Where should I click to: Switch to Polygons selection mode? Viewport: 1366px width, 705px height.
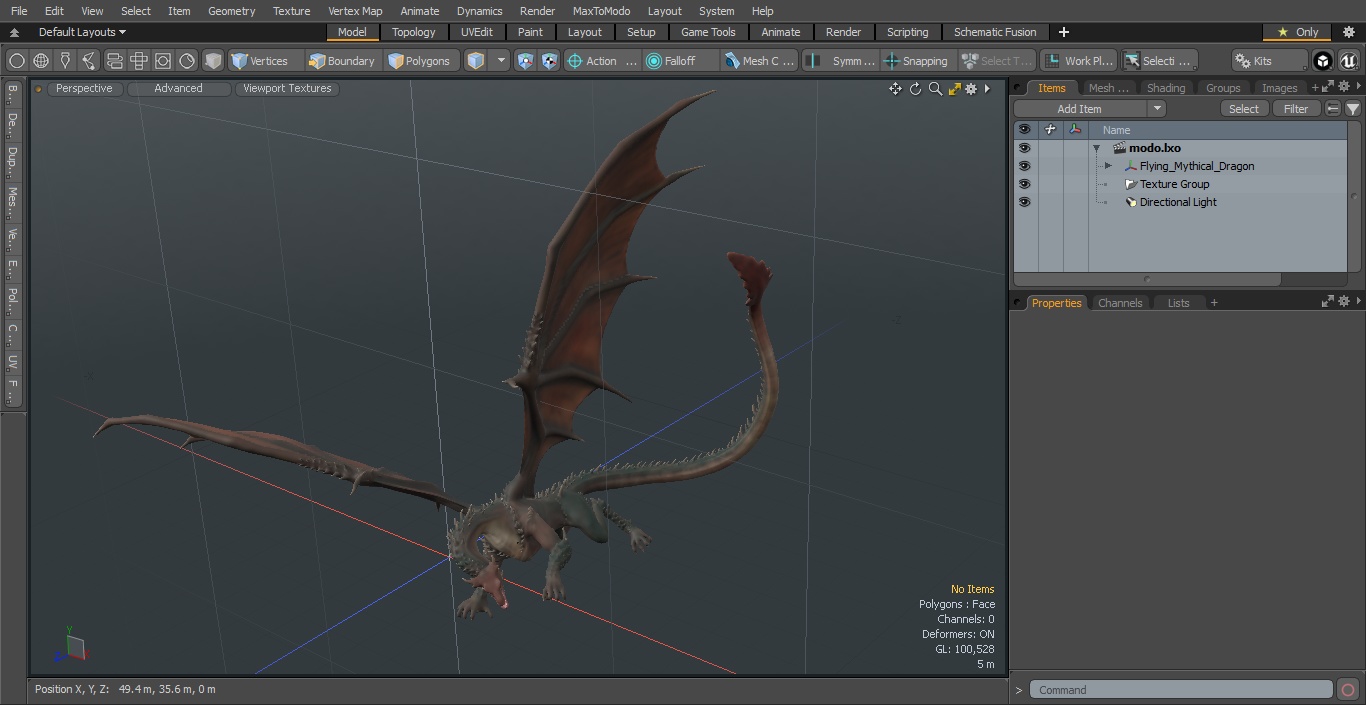point(419,61)
